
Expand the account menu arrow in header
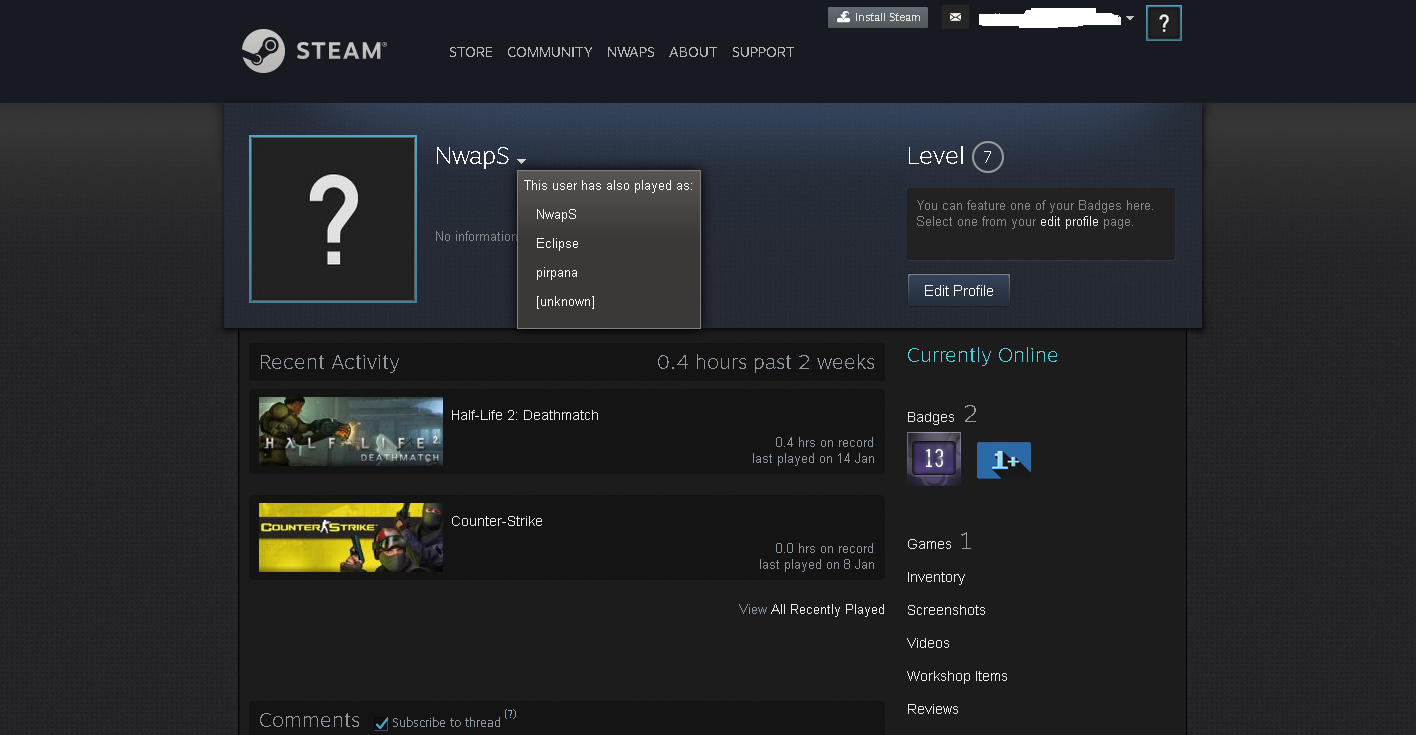tap(1130, 18)
